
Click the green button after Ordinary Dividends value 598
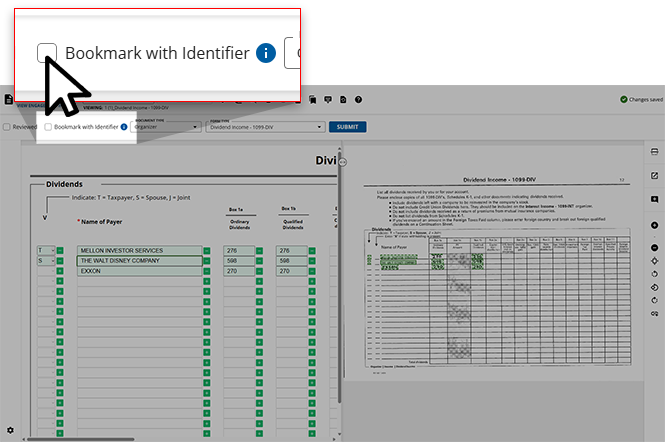(x=259, y=261)
